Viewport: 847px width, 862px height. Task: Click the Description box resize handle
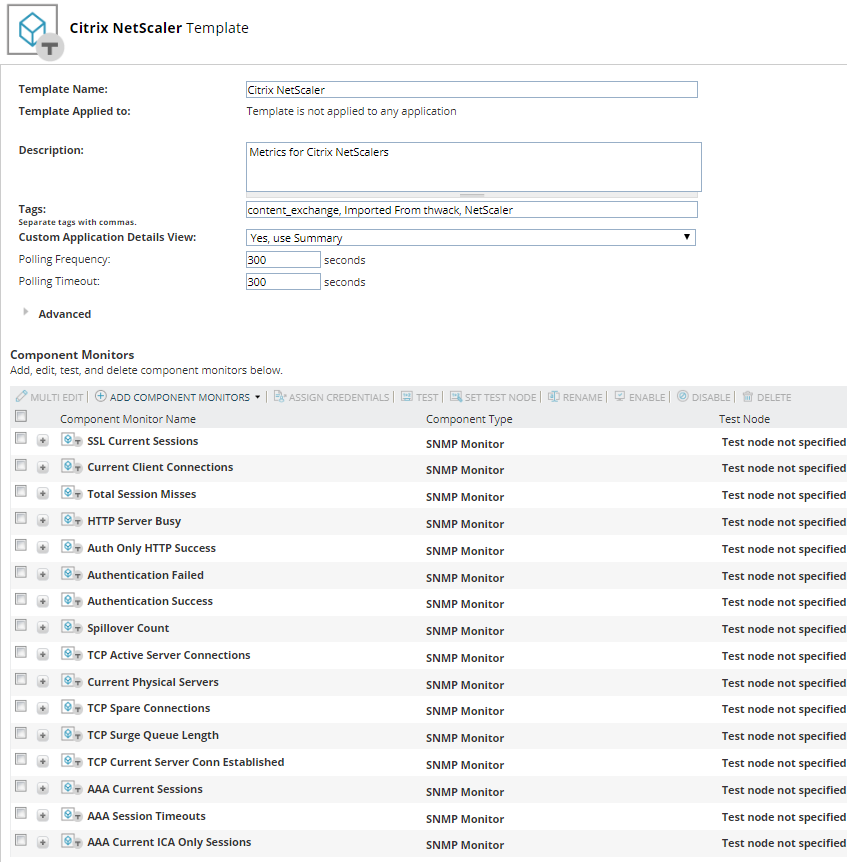click(x=472, y=195)
